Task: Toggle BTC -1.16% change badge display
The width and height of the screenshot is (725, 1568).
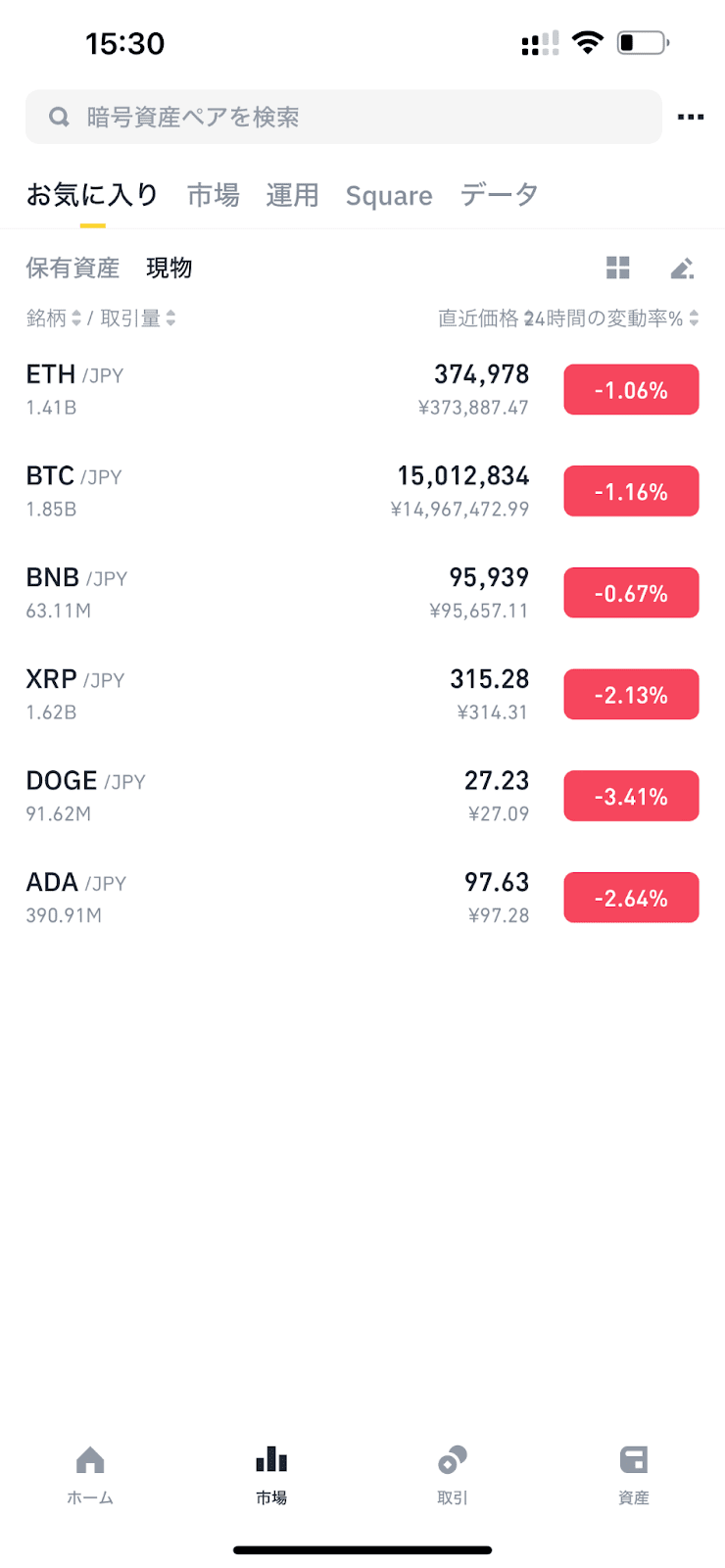Action: click(631, 492)
